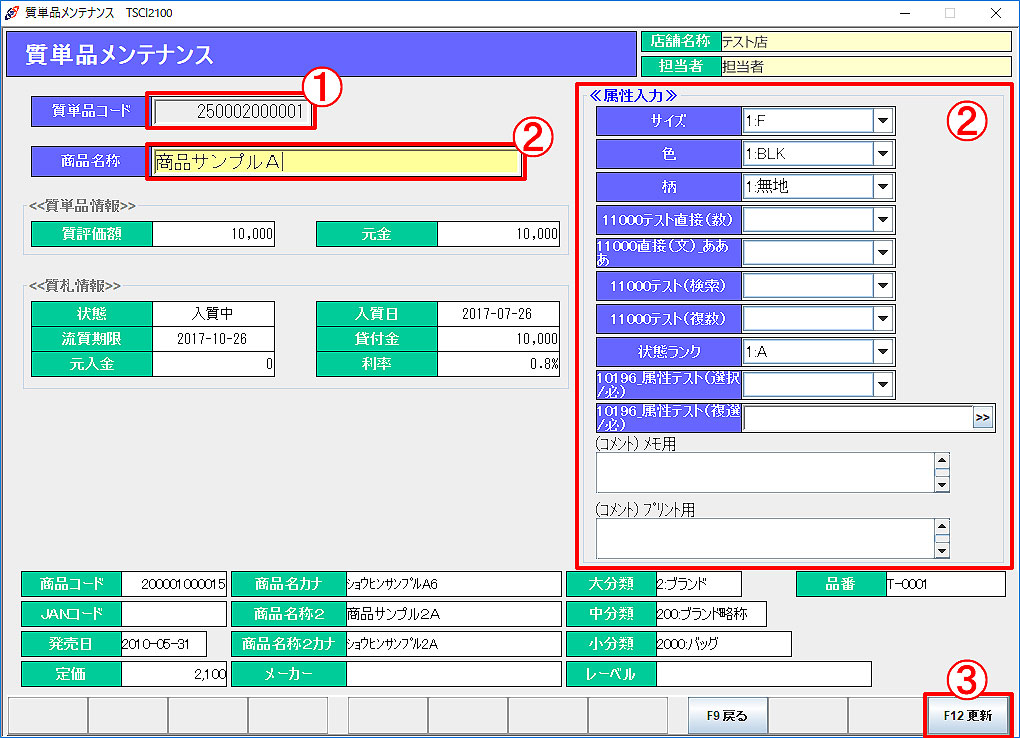Expand the 11000テスト直接(数) dropdown

tap(882, 220)
